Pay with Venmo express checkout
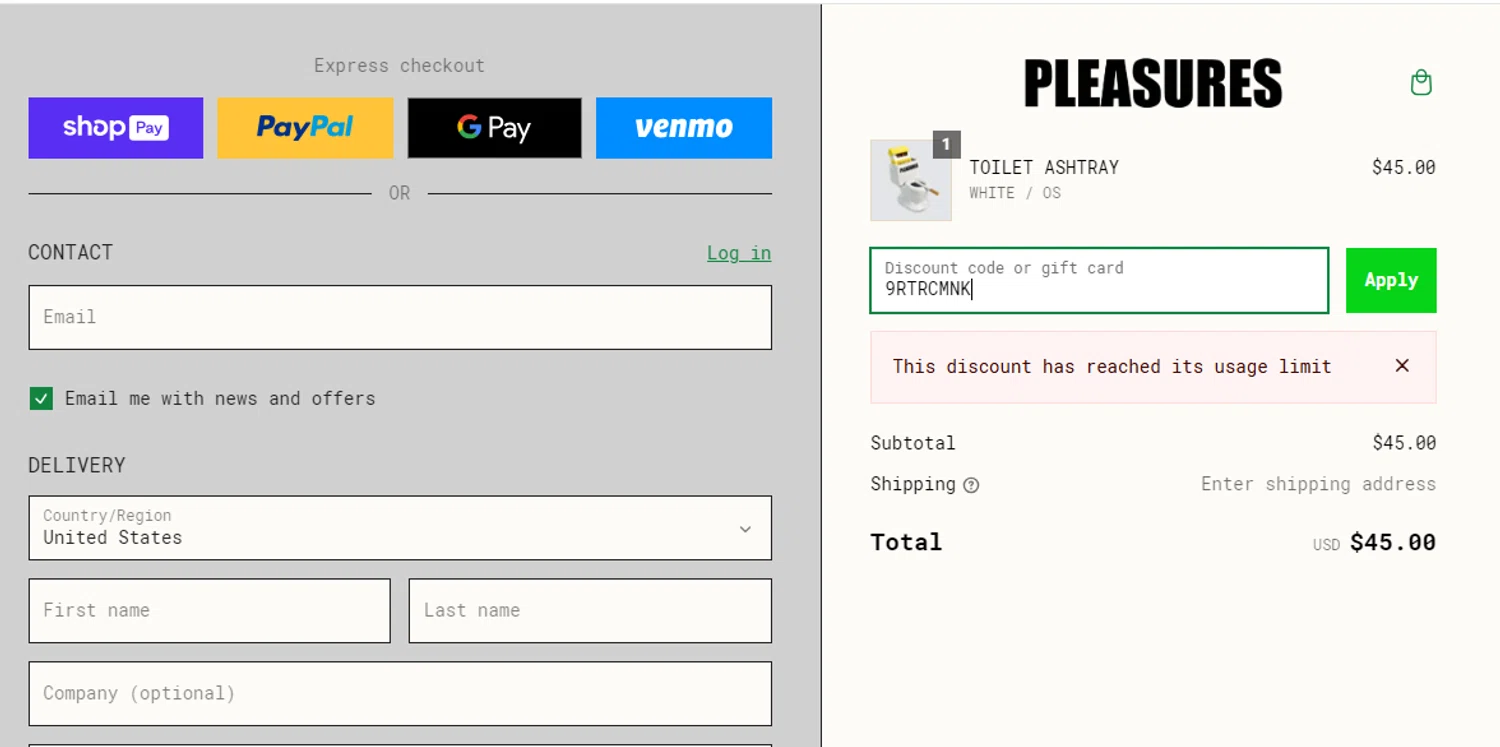This screenshot has width=1500, height=747. point(684,127)
